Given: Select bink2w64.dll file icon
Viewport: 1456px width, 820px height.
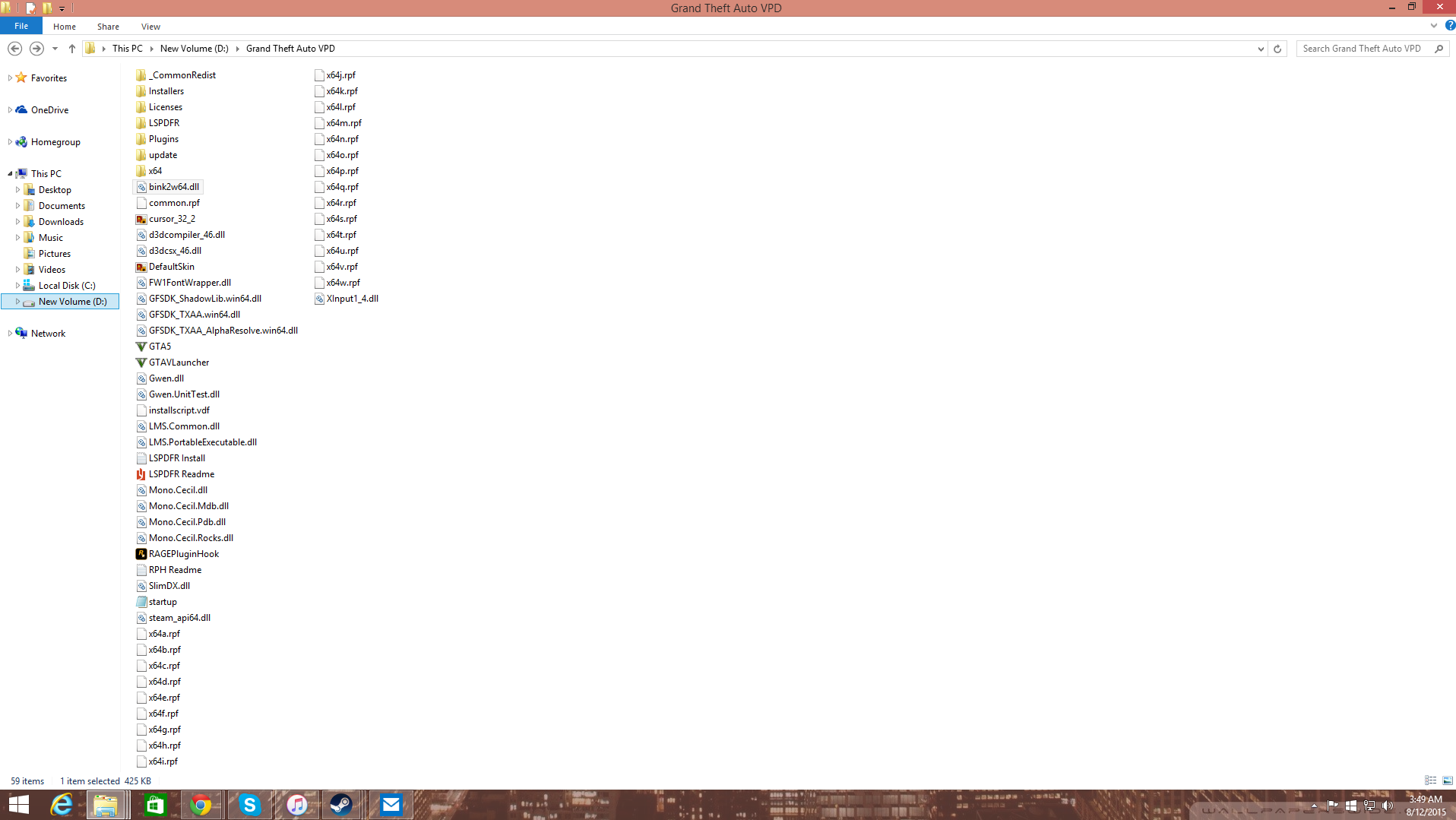Looking at the screenshot, I should (x=141, y=187).
